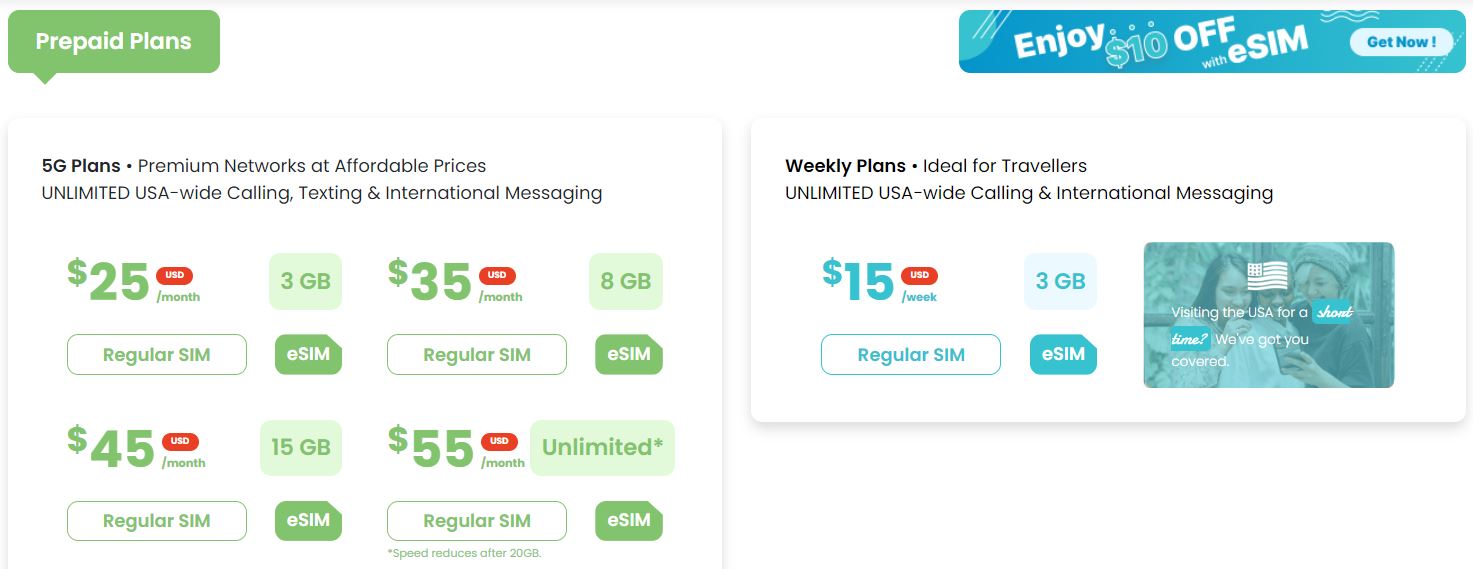Click the 3 GB badge on $25 plan
Screen dimensions: 1473x569
(x=305, y=281)
